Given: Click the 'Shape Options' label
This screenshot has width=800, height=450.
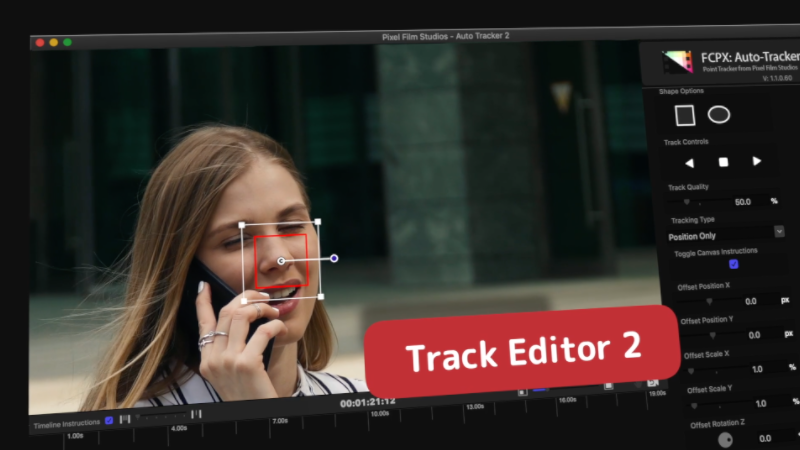Looking at the screenshot, I should click(x=681, y=91).
